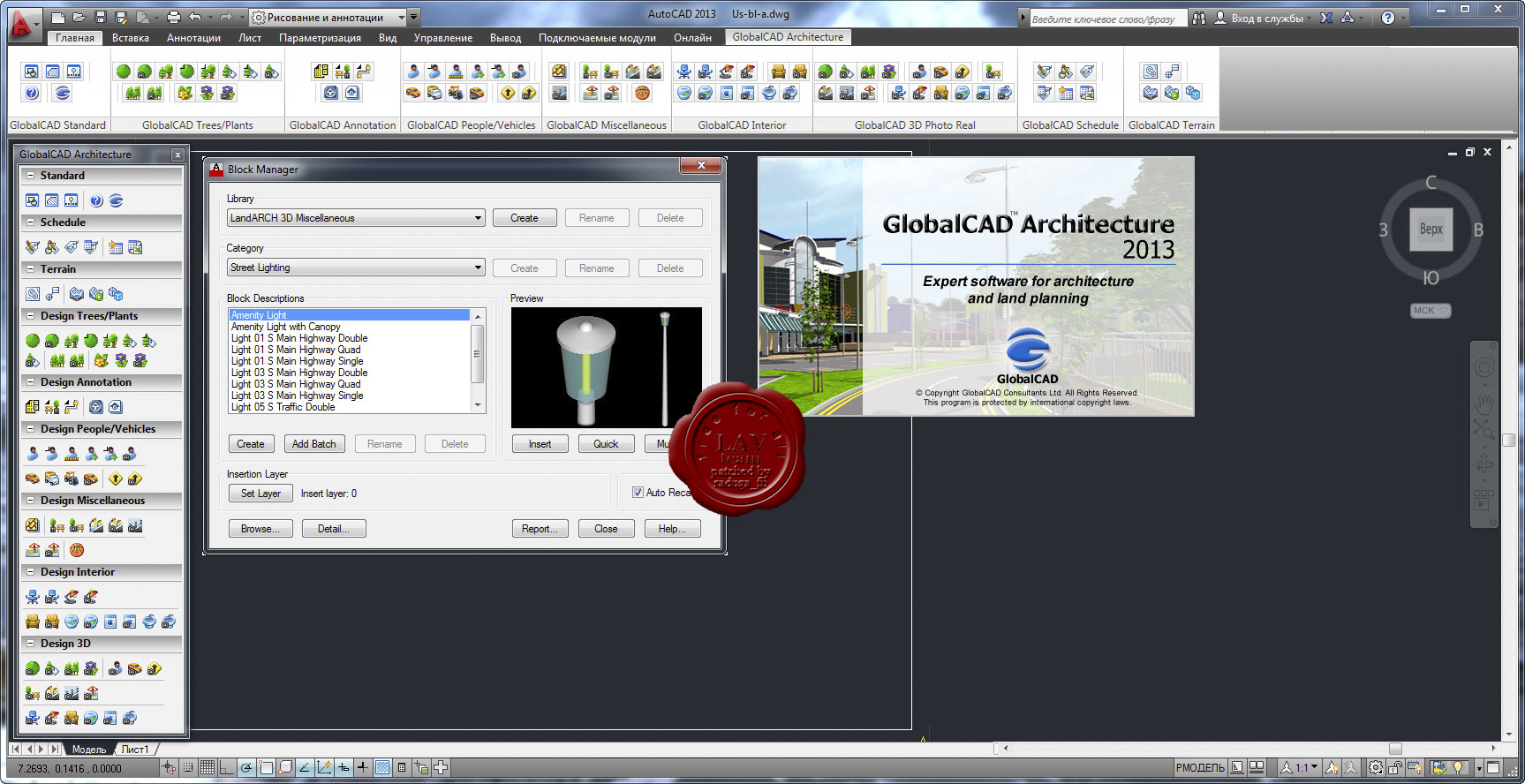Click the yellow up-arrow sign icon in People/Vehicles ribbon
This screenshot has height=784, width=1525.
[x=508, y=93]
